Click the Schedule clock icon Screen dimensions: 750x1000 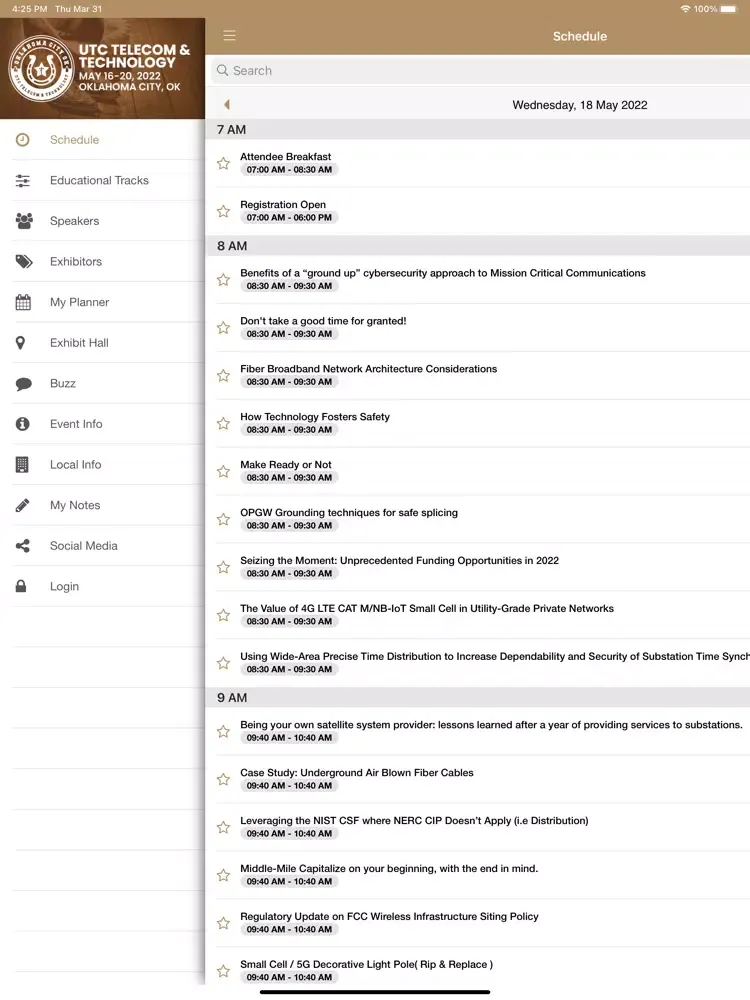point(22,140)
